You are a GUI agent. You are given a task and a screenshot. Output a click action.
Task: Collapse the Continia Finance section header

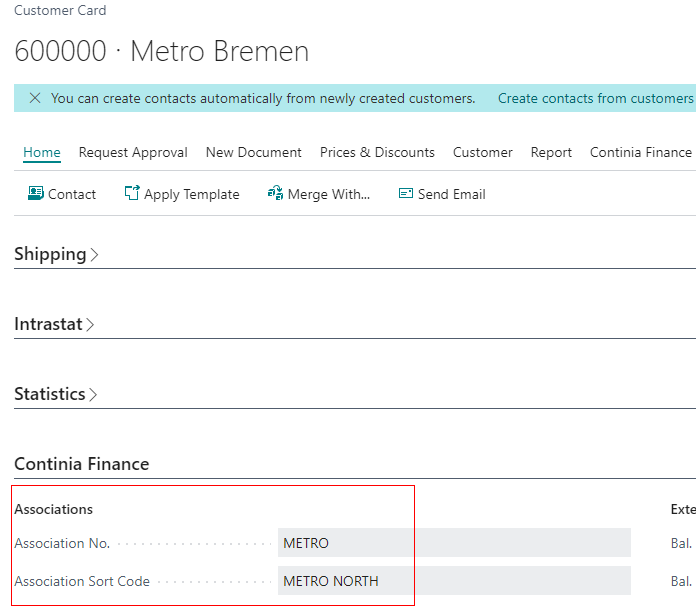(x=82, y=464)
